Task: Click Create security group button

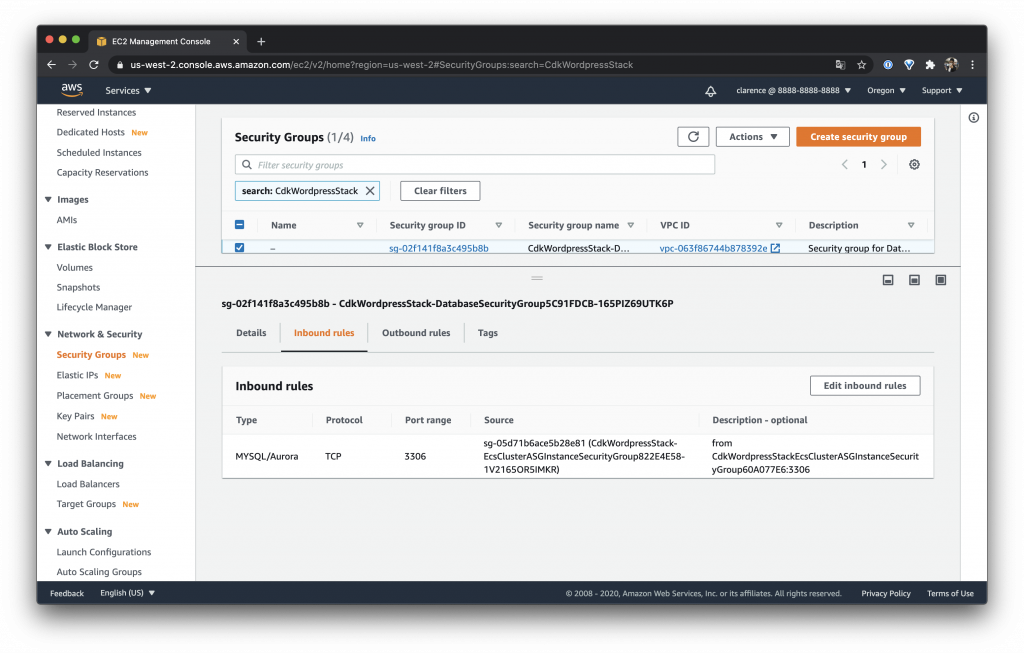Action: (x=858, y=136)
